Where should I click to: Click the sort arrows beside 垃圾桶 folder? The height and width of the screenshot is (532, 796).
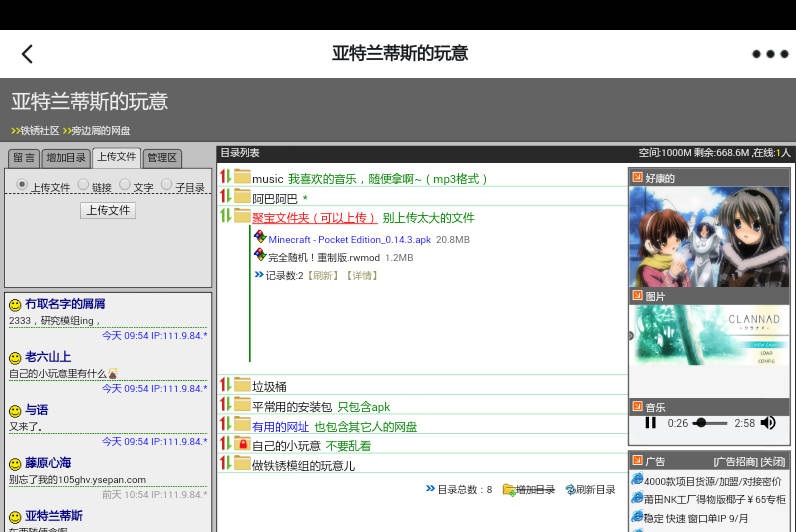click(x=225, y=386)
